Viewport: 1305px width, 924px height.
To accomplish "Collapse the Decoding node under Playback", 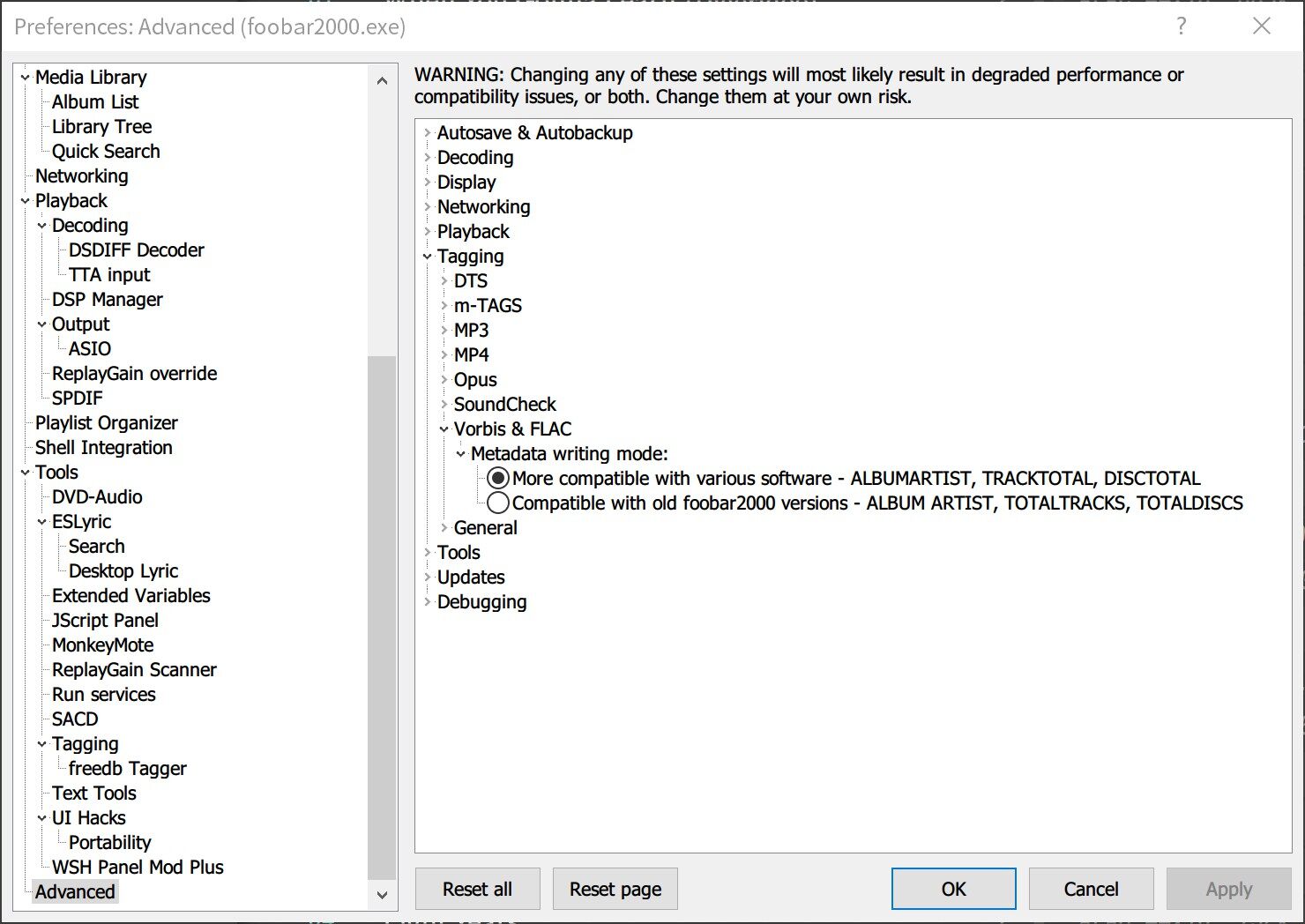I will [x=42, y=226].
